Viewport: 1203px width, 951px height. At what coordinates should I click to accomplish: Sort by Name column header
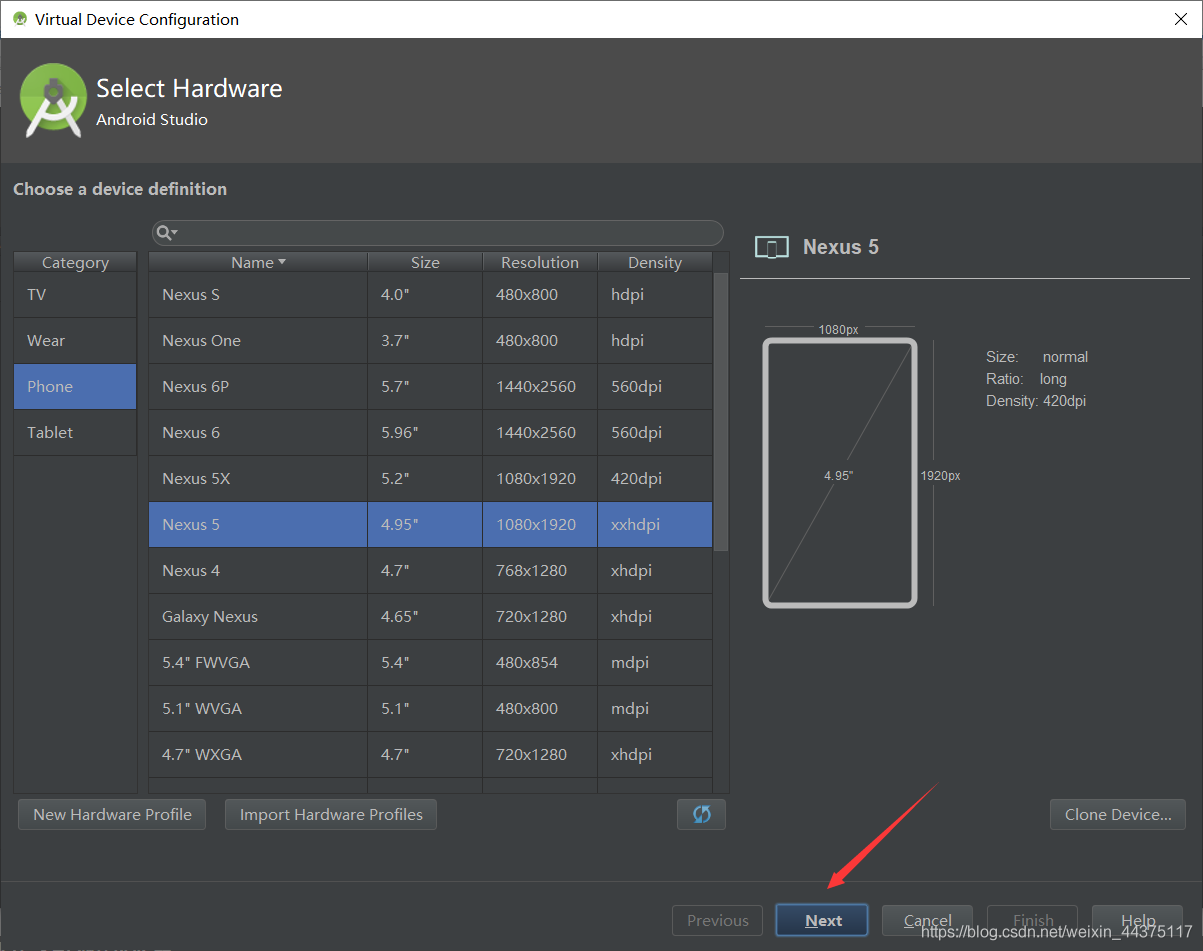click(x=258, y=262)
